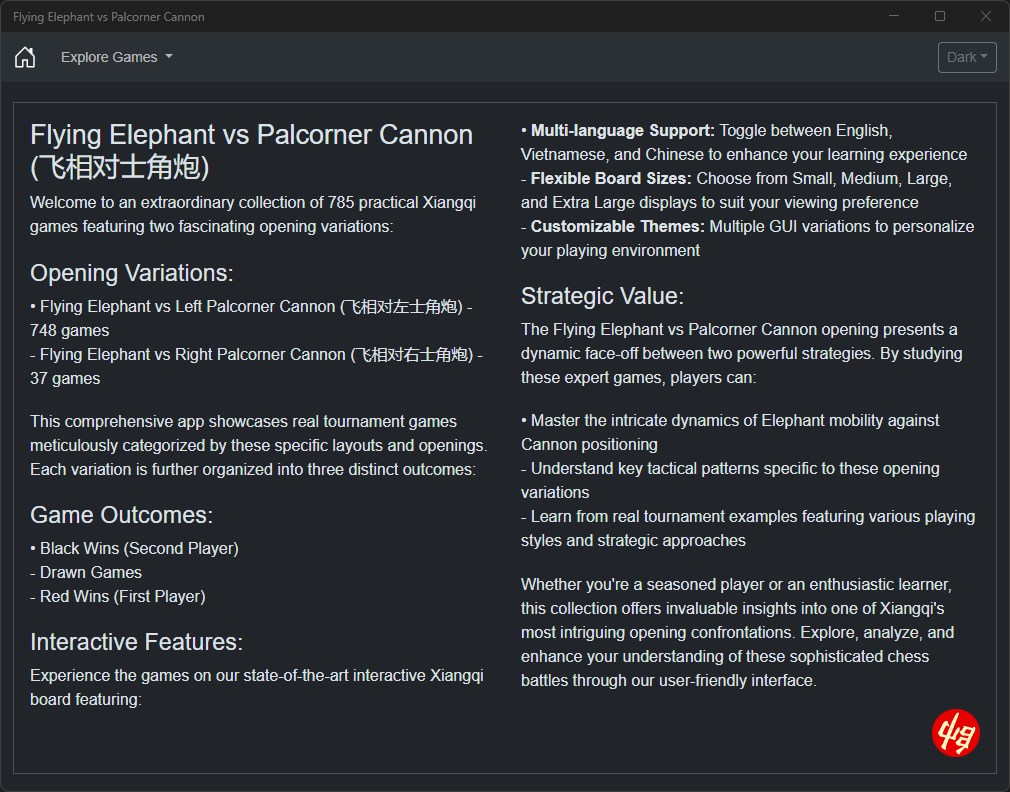Expand the Dark theme selector
The image size is (1010, 792).
point(967,57)
